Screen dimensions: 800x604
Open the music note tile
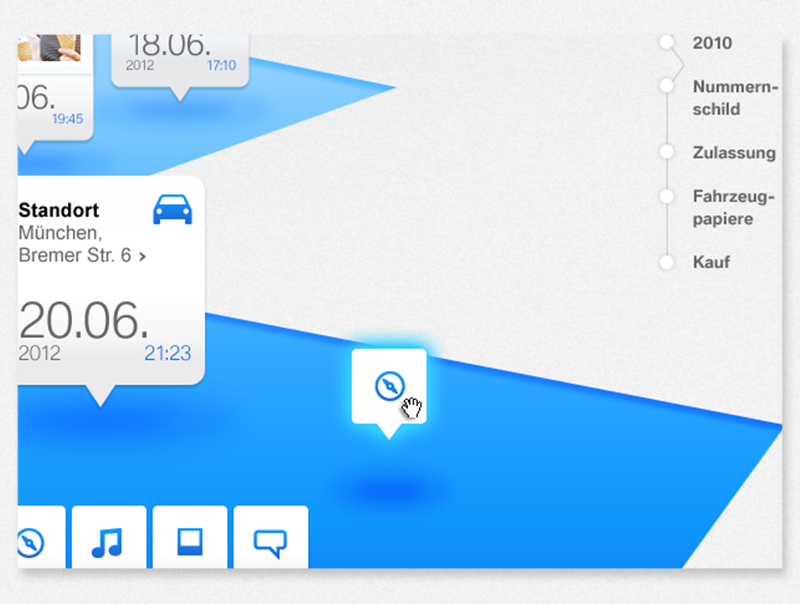point(107,541)
